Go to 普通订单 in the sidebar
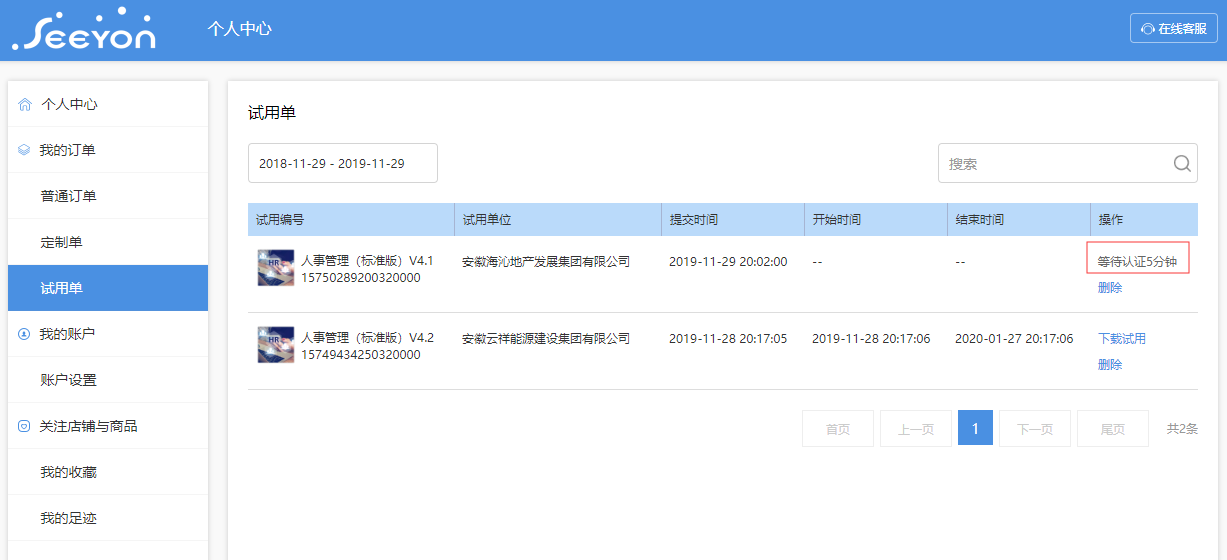Screen dimensions: 1227x560 click(108, 196)
